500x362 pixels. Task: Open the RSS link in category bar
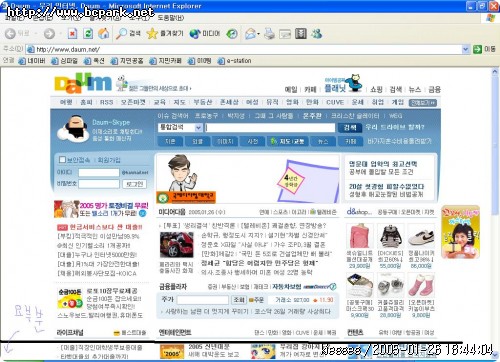click(x=106, y=102)
